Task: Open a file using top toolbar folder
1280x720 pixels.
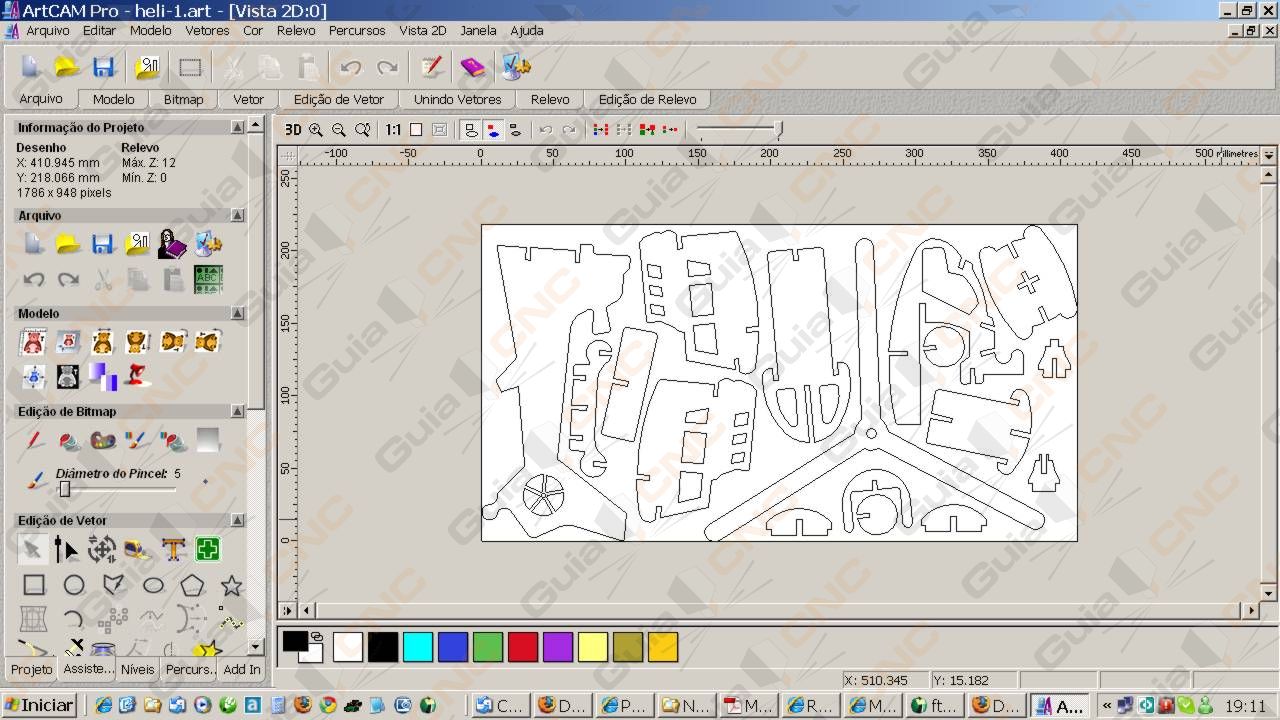Action: 67,67
